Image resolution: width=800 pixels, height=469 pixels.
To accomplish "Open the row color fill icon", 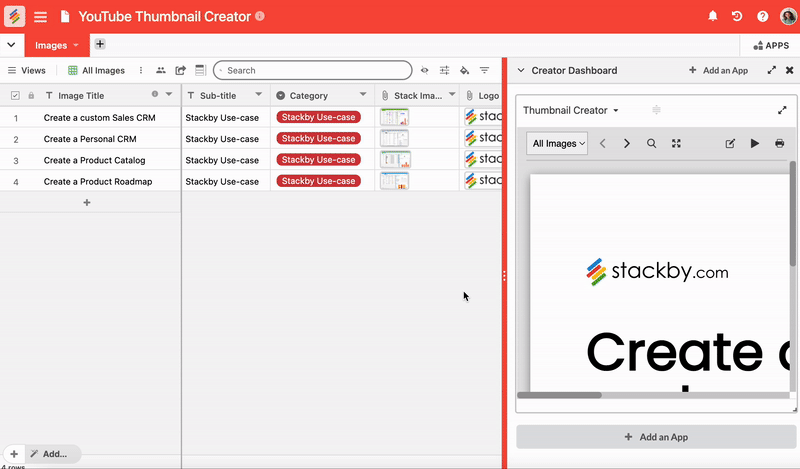I will pyautogui.click(x=464, y=70).
